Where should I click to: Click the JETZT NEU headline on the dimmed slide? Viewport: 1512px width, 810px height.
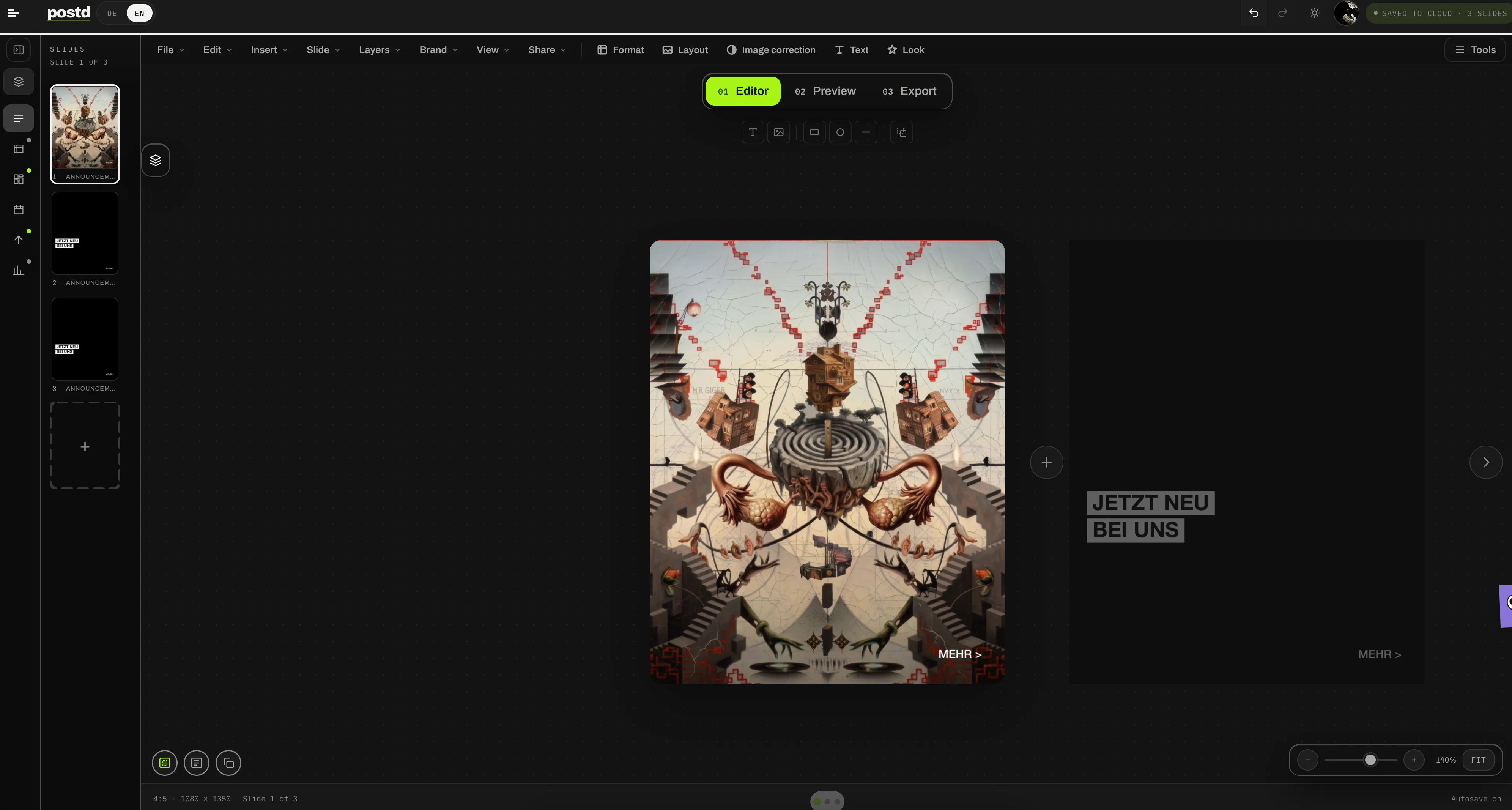pos(1150,503)
